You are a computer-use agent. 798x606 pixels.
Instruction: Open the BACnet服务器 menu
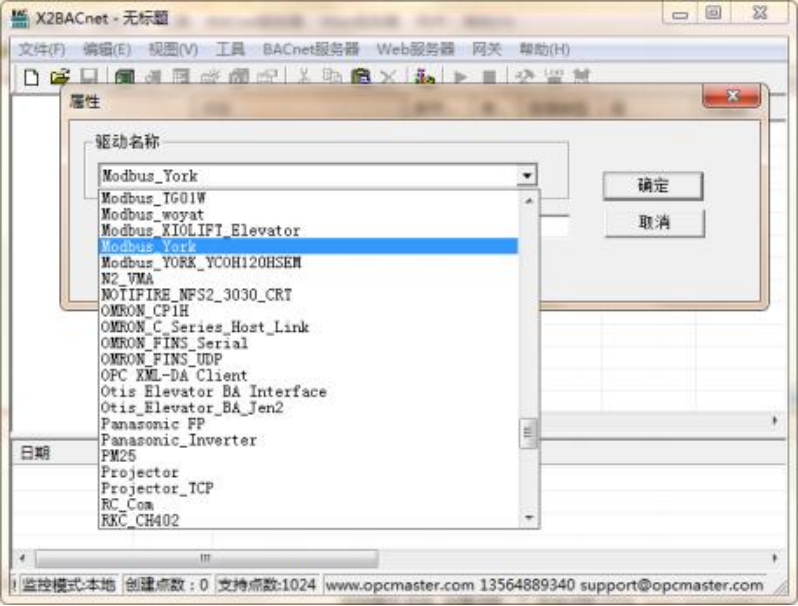pos(311,49)
